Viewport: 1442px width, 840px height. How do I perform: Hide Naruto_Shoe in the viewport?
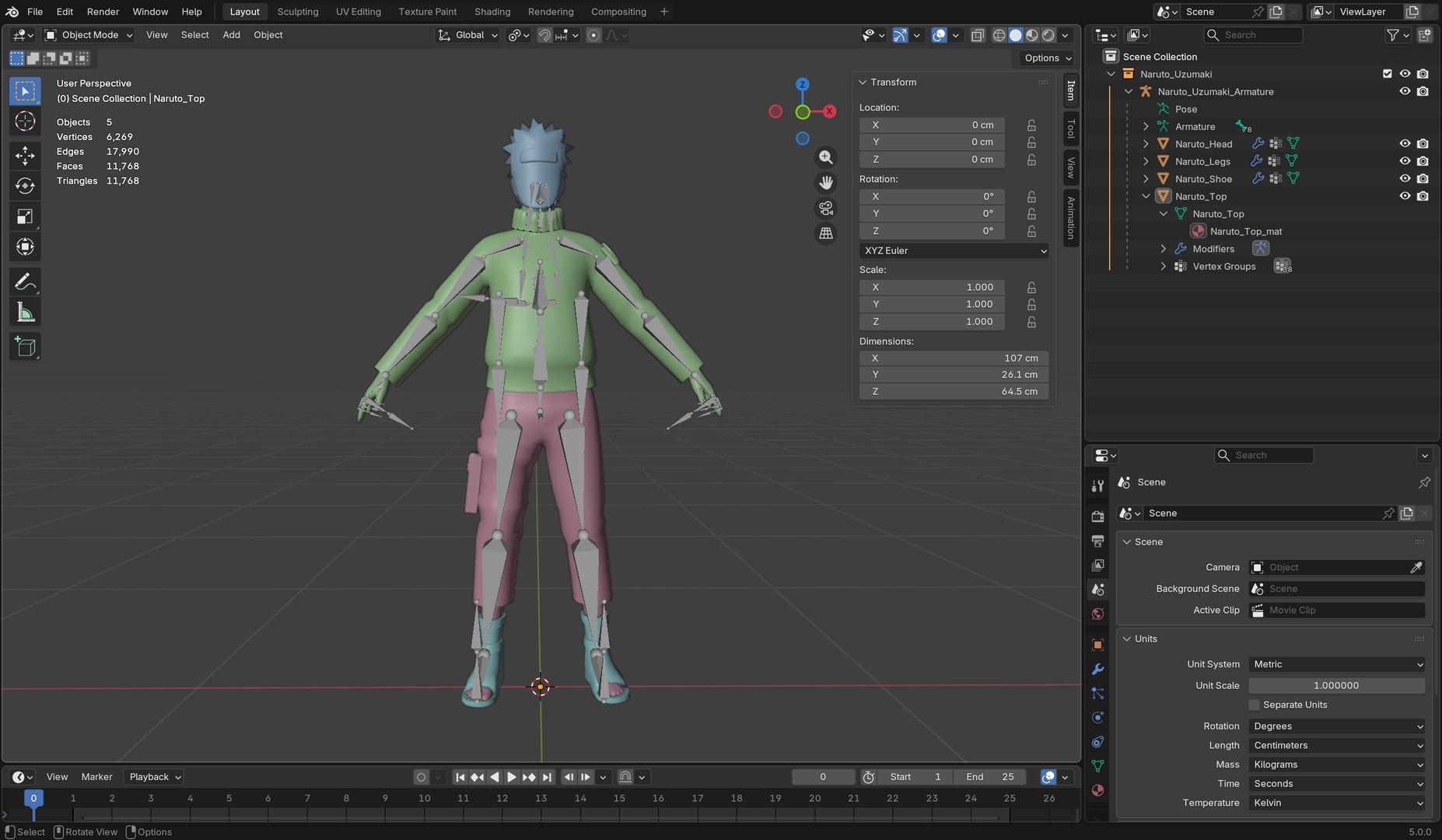pos(1405,179)
